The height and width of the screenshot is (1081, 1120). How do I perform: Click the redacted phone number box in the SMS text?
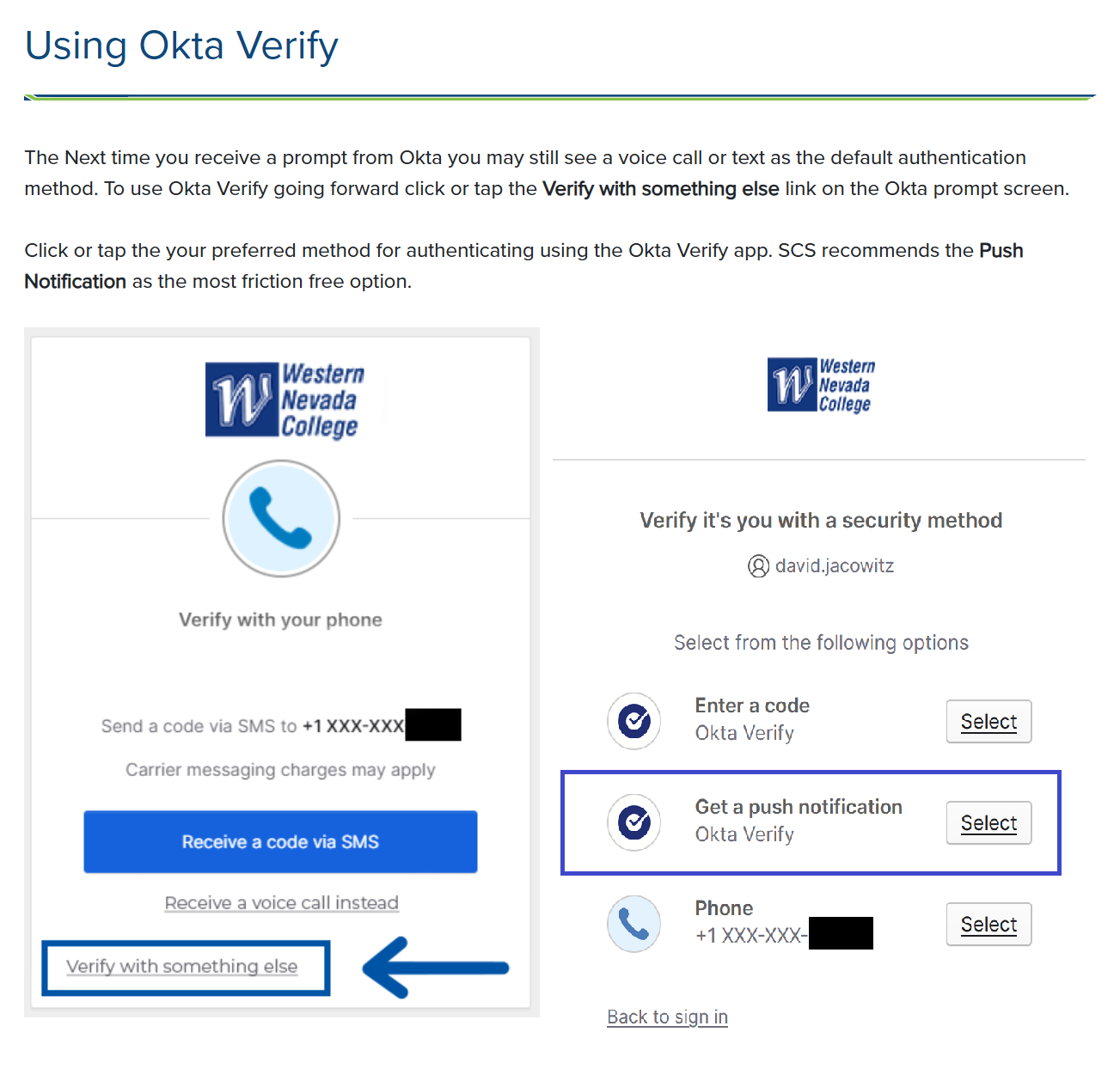433,725
